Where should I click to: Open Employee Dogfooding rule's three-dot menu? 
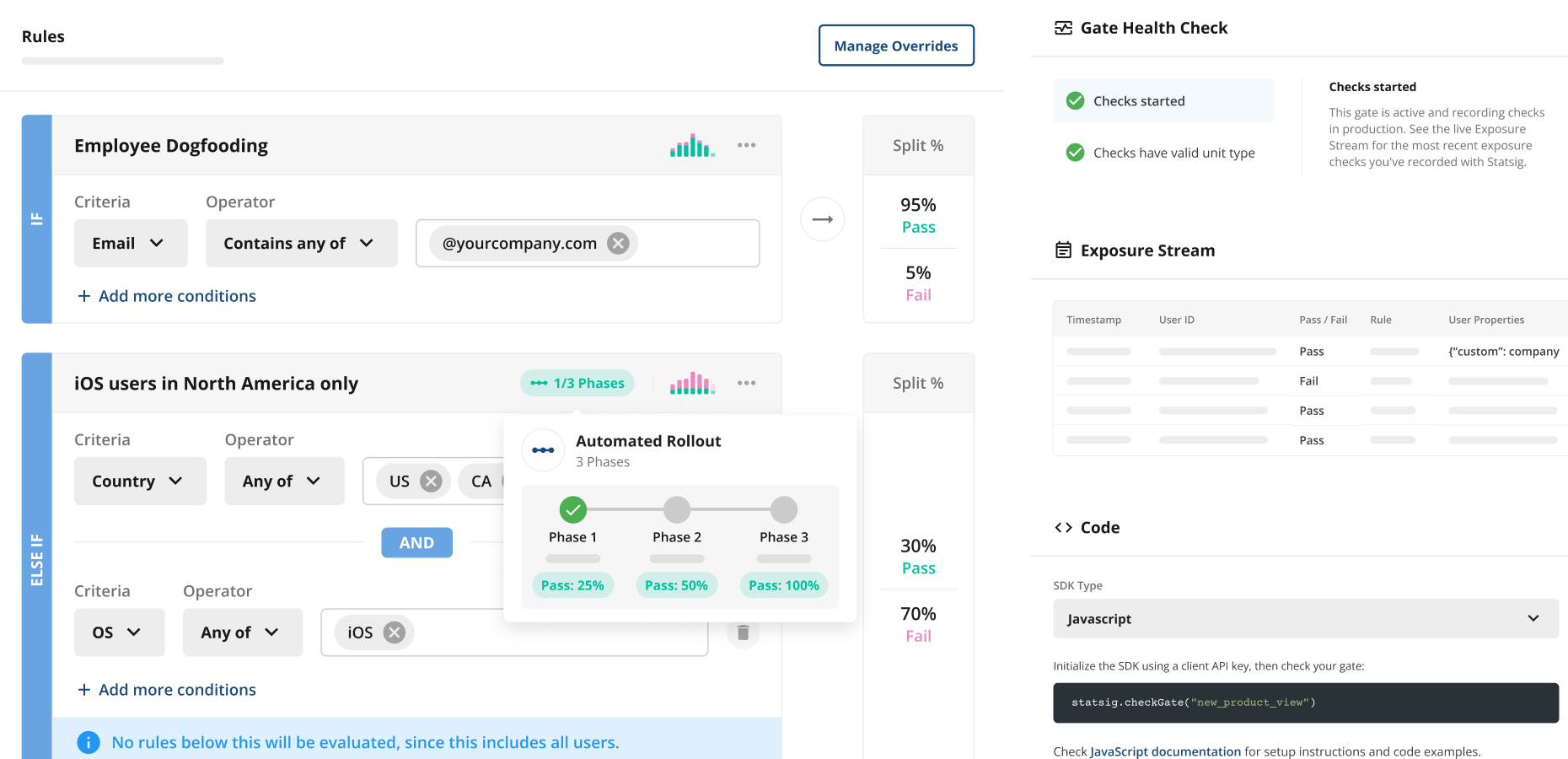pos(746,145)
